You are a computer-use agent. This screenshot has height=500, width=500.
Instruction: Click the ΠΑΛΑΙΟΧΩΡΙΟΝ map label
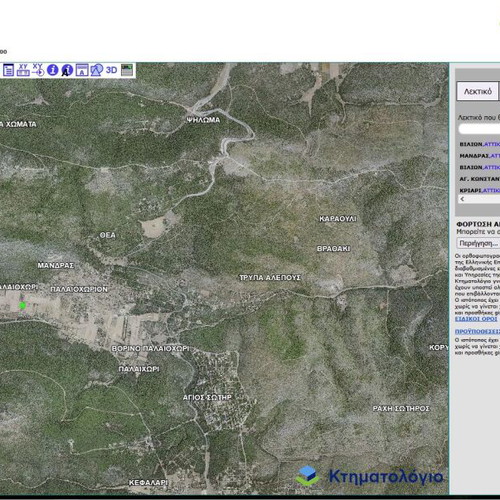(79, 289)
